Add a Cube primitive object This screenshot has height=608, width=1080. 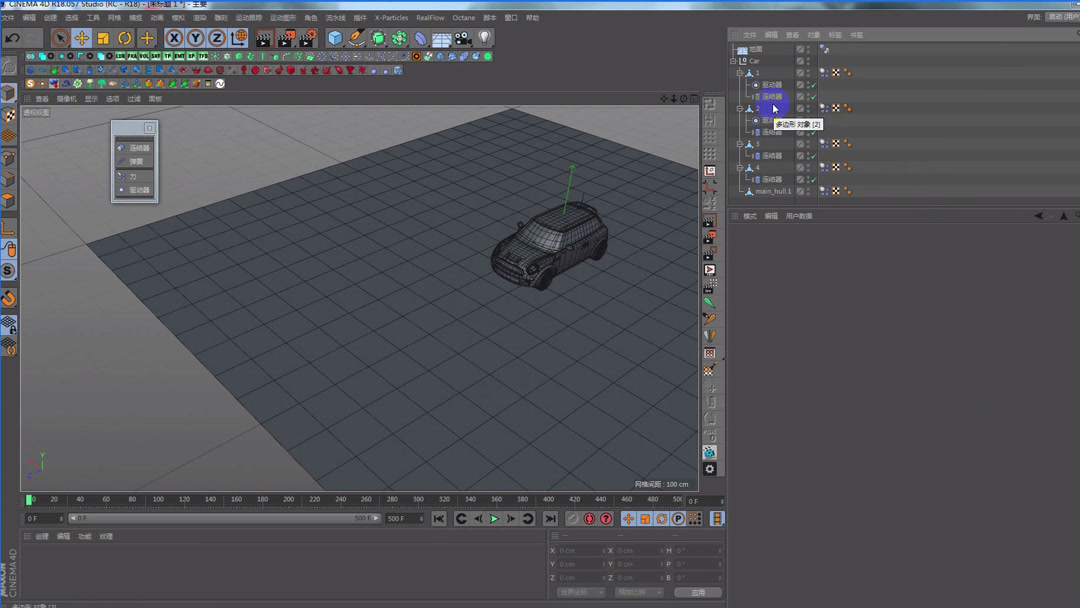335,38
